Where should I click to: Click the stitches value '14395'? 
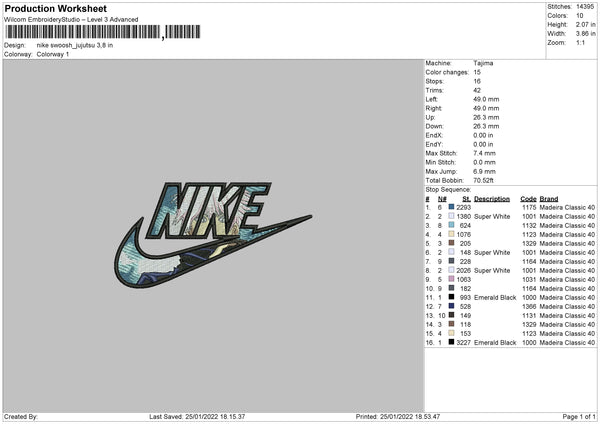[585, 7]
